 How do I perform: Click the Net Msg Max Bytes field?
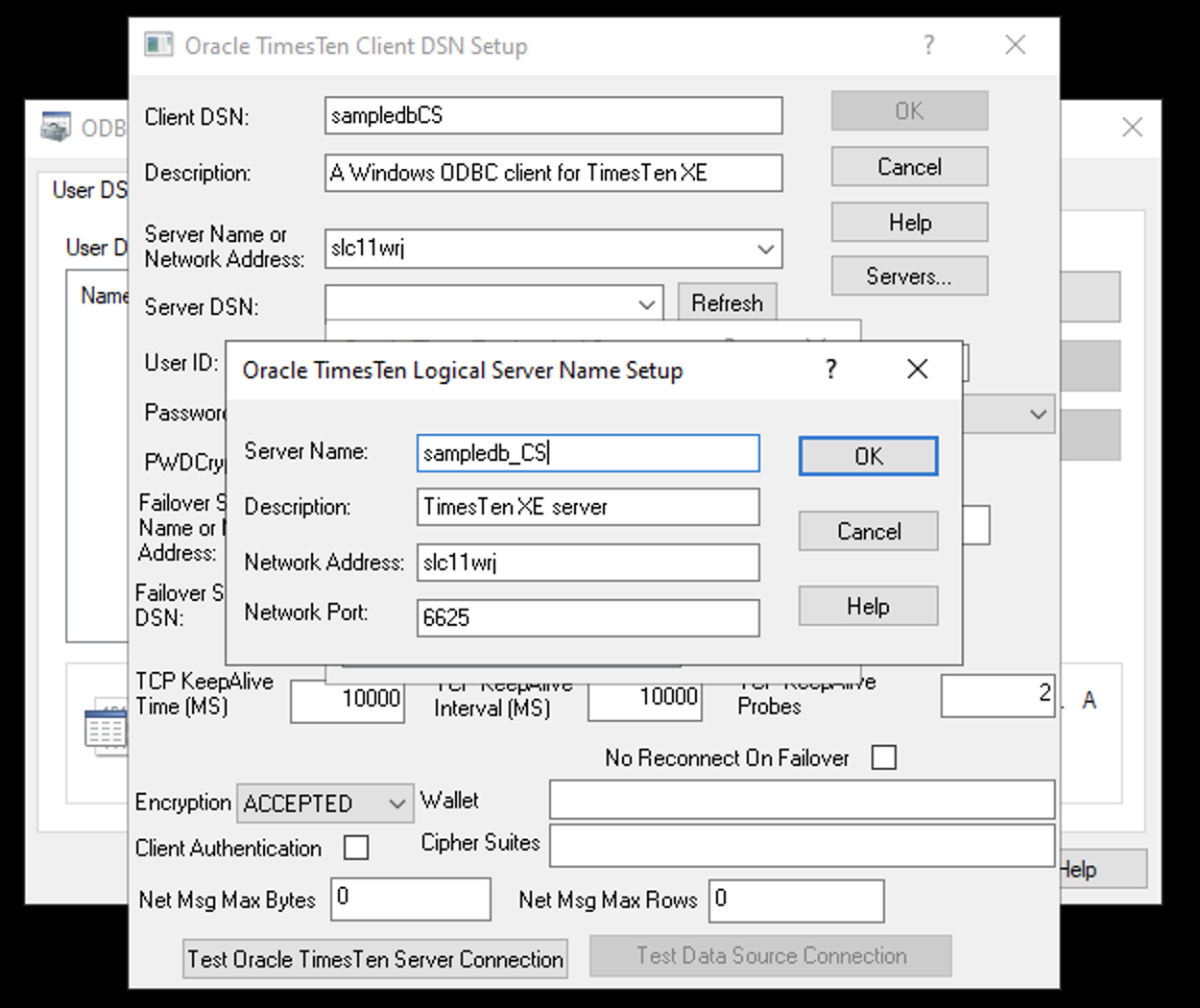411,900
